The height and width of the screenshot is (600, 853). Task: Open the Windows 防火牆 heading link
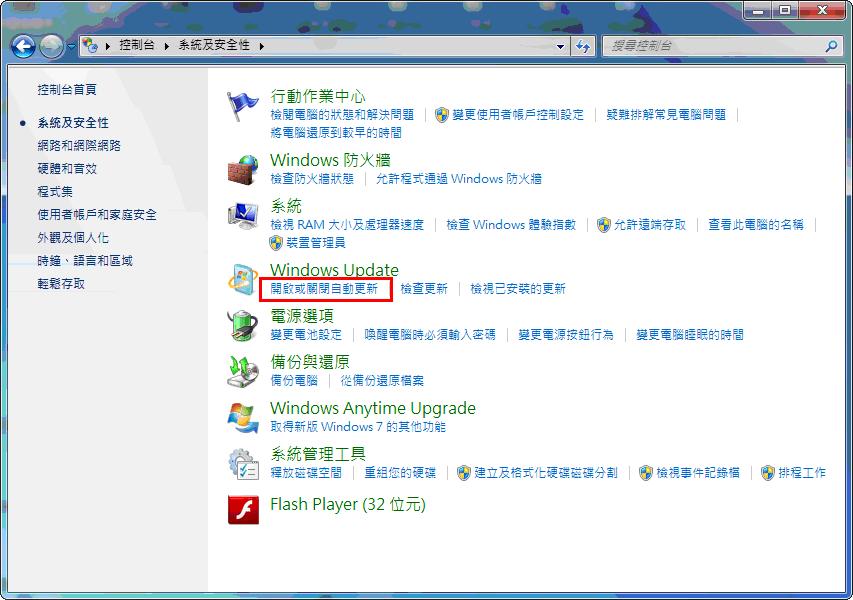click(330, 160)
